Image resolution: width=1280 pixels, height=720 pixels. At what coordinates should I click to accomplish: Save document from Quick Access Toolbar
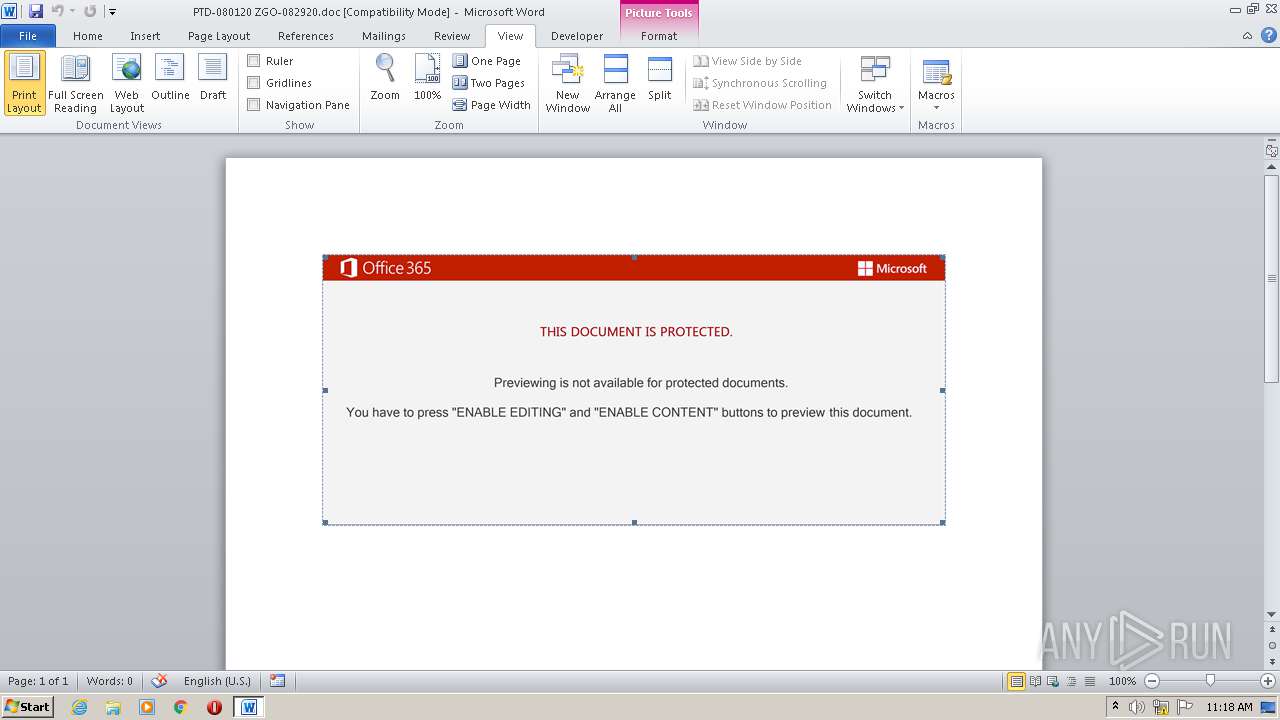pos(36,11)
